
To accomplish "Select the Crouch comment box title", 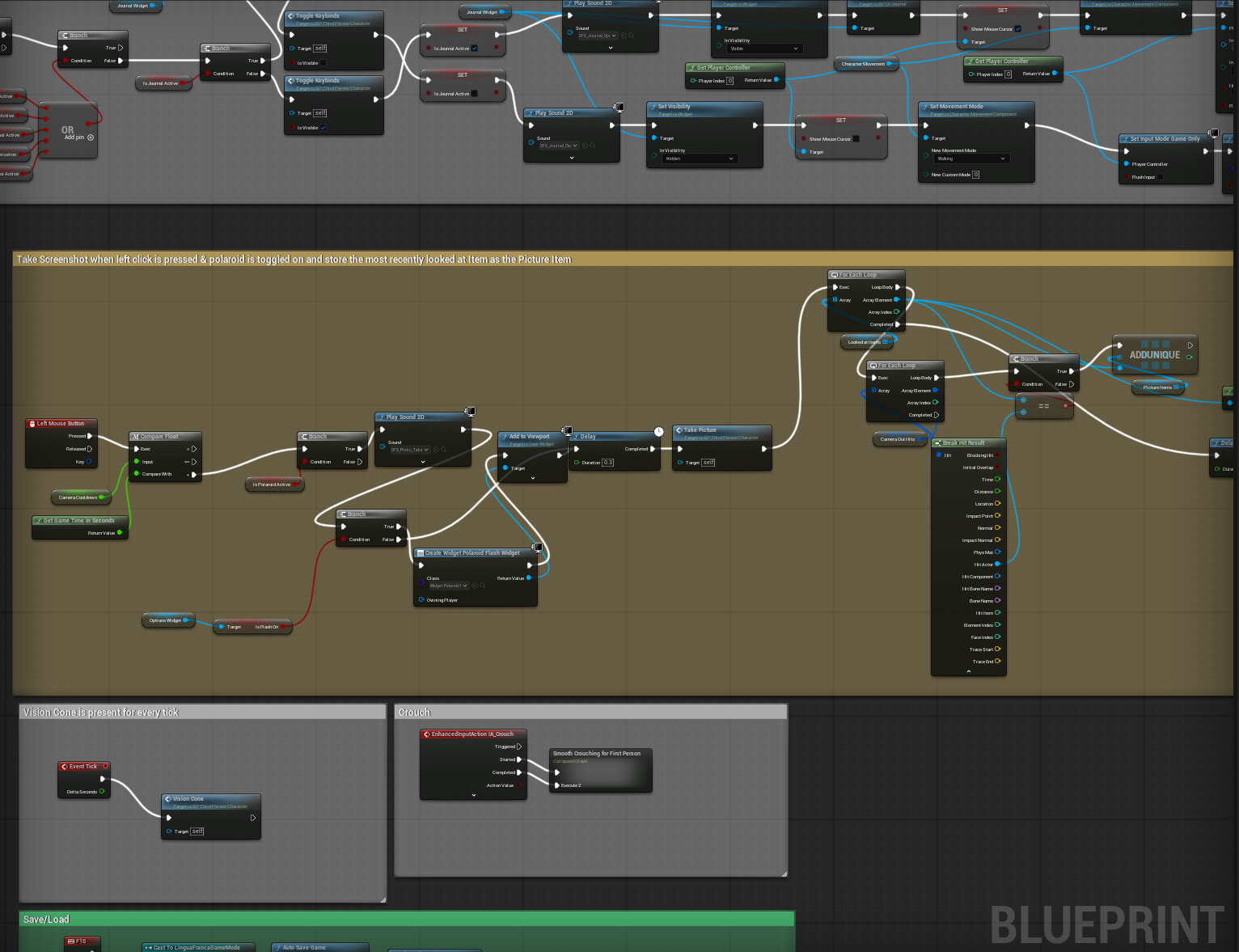I will point(414,713).
